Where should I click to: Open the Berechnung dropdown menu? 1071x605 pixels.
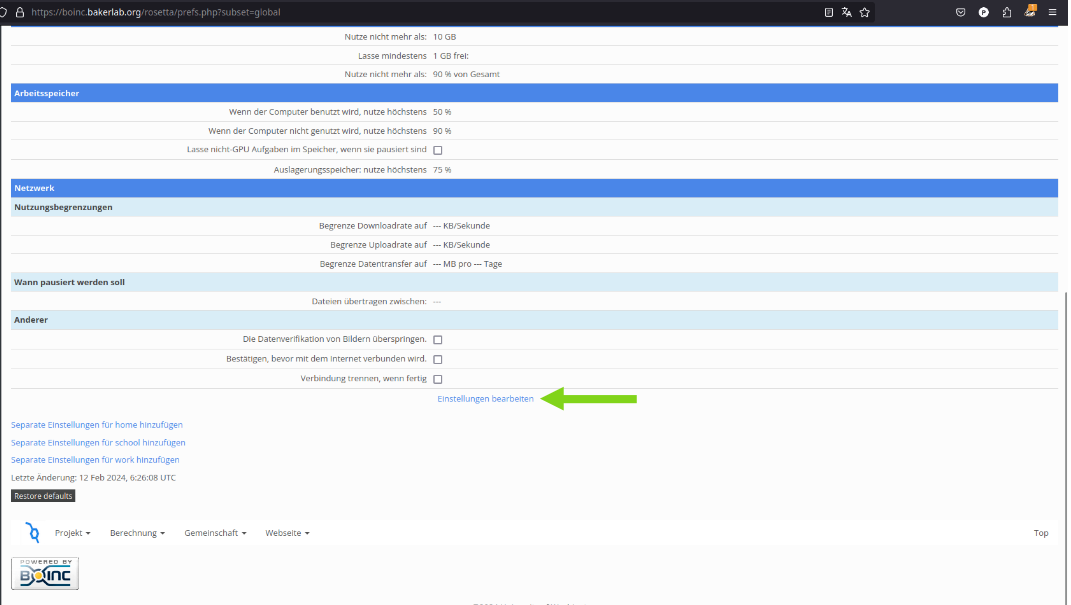click(x=137, y=533)
